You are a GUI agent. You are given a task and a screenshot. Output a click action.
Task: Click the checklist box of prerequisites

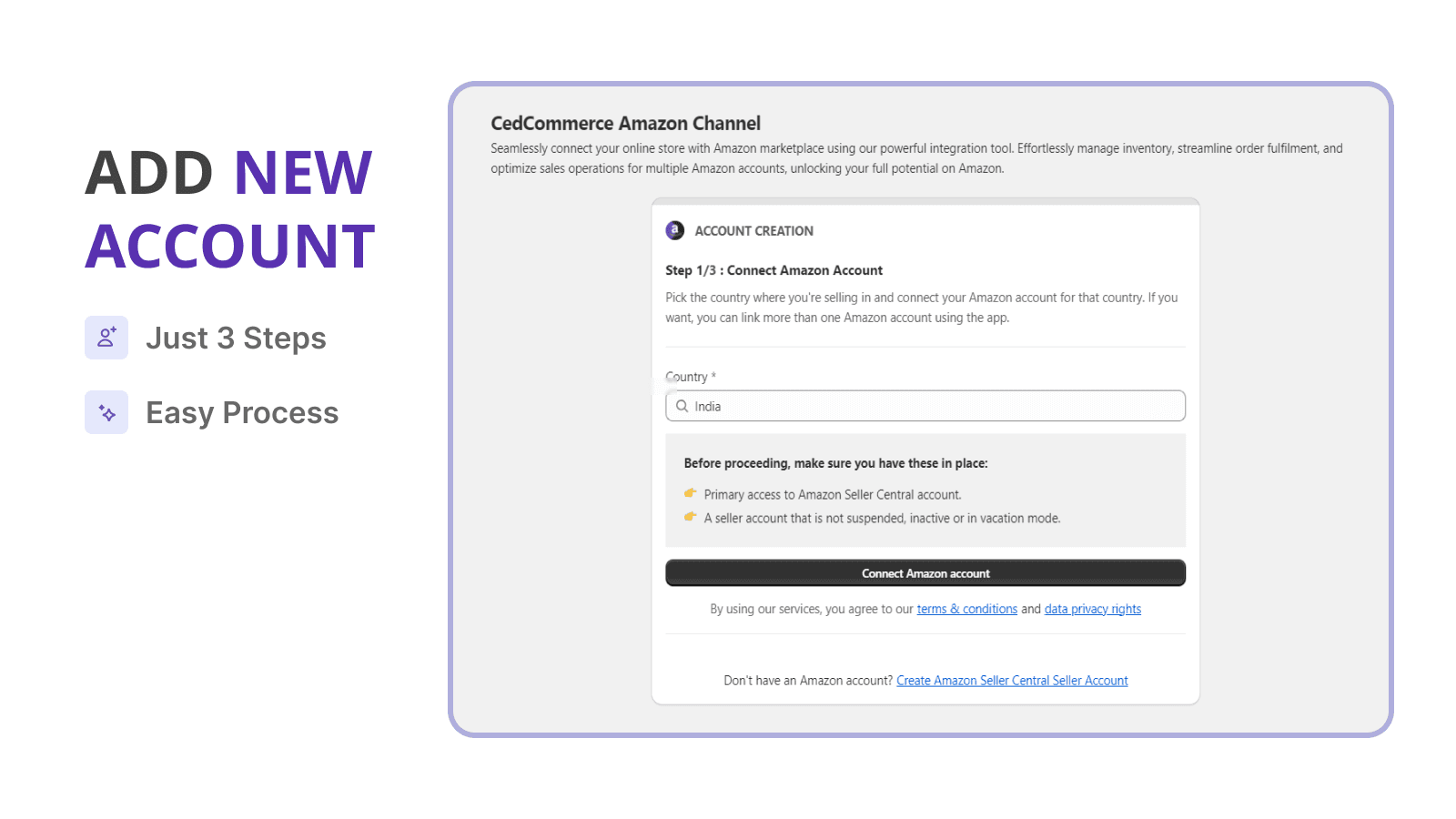925,490
